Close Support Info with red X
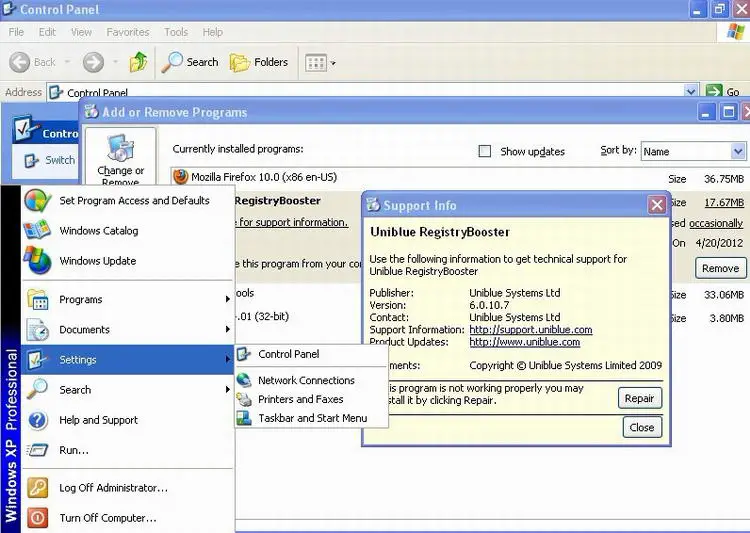The height and width of the screenshot is (533, 750). [x=657, y=205]
